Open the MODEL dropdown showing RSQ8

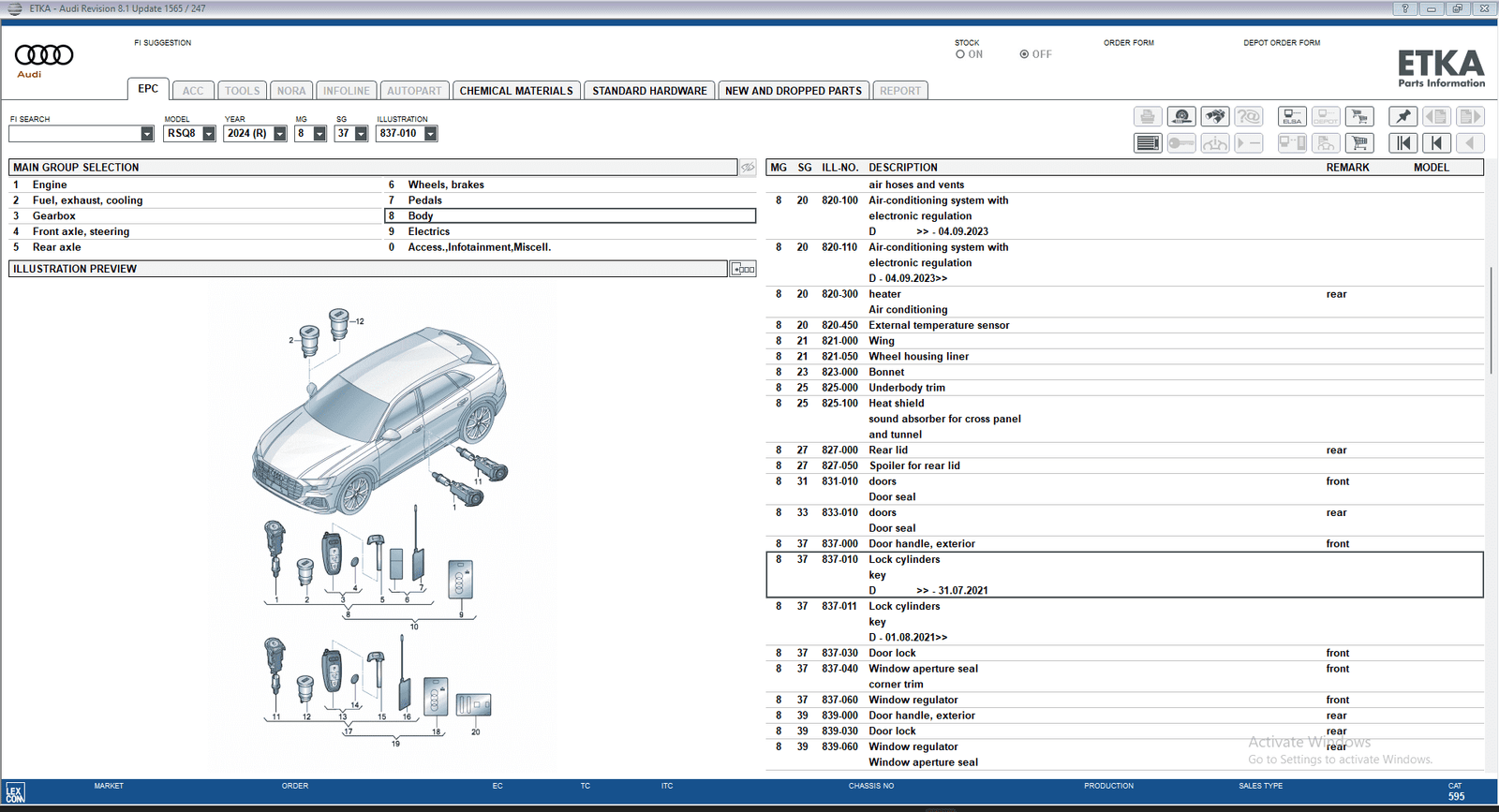(x=209, y=134)
